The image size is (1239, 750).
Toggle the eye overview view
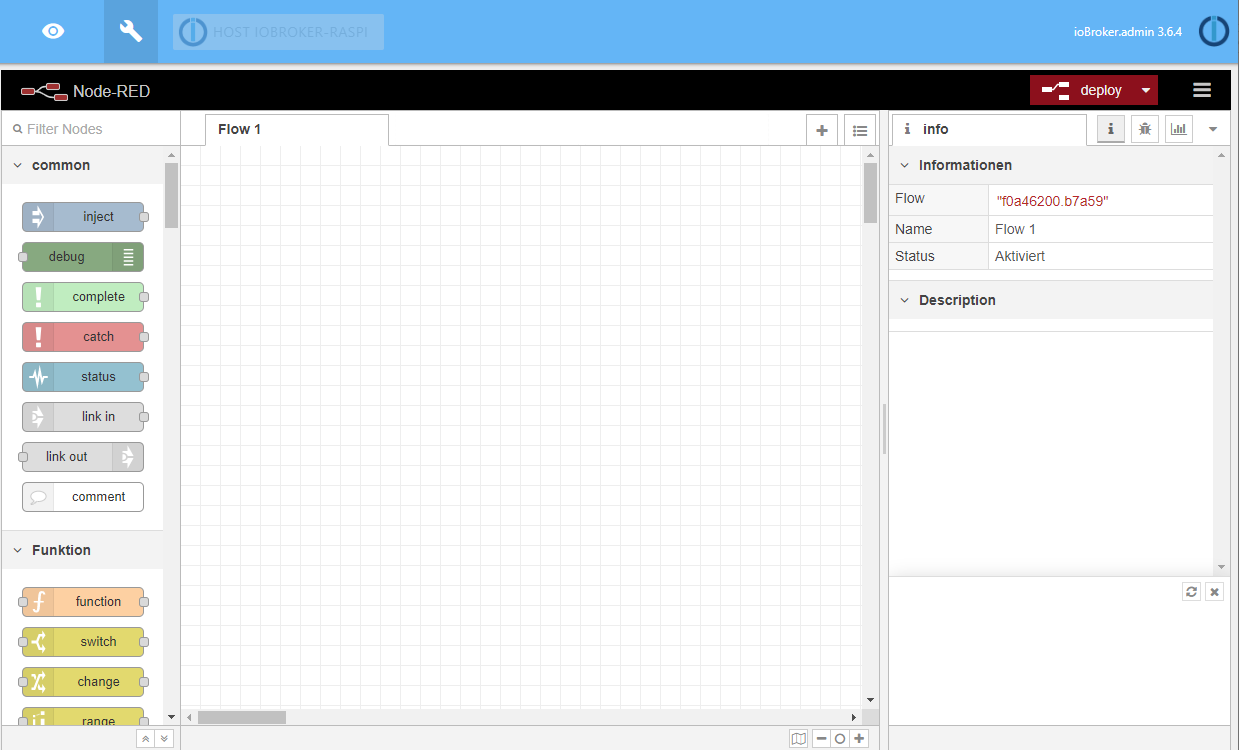(53, 32)
